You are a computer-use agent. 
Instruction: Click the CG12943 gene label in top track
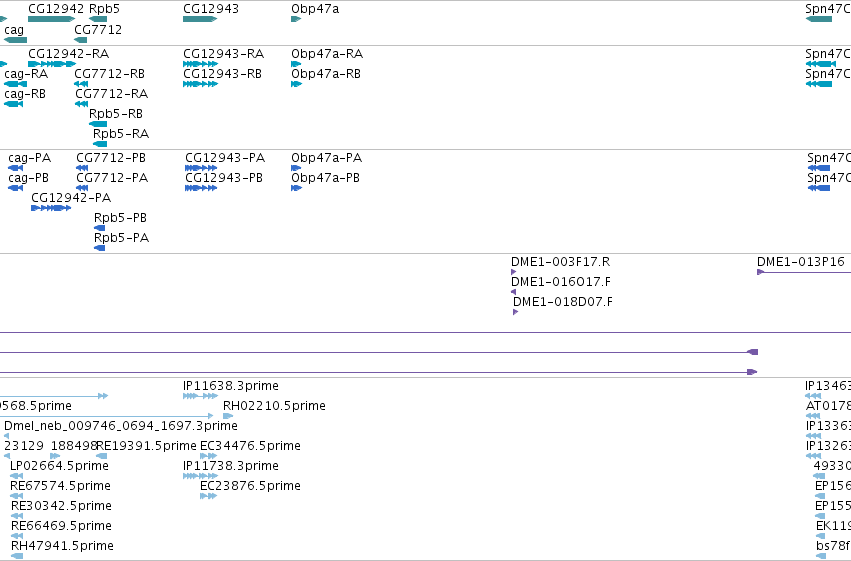point(211,9)
